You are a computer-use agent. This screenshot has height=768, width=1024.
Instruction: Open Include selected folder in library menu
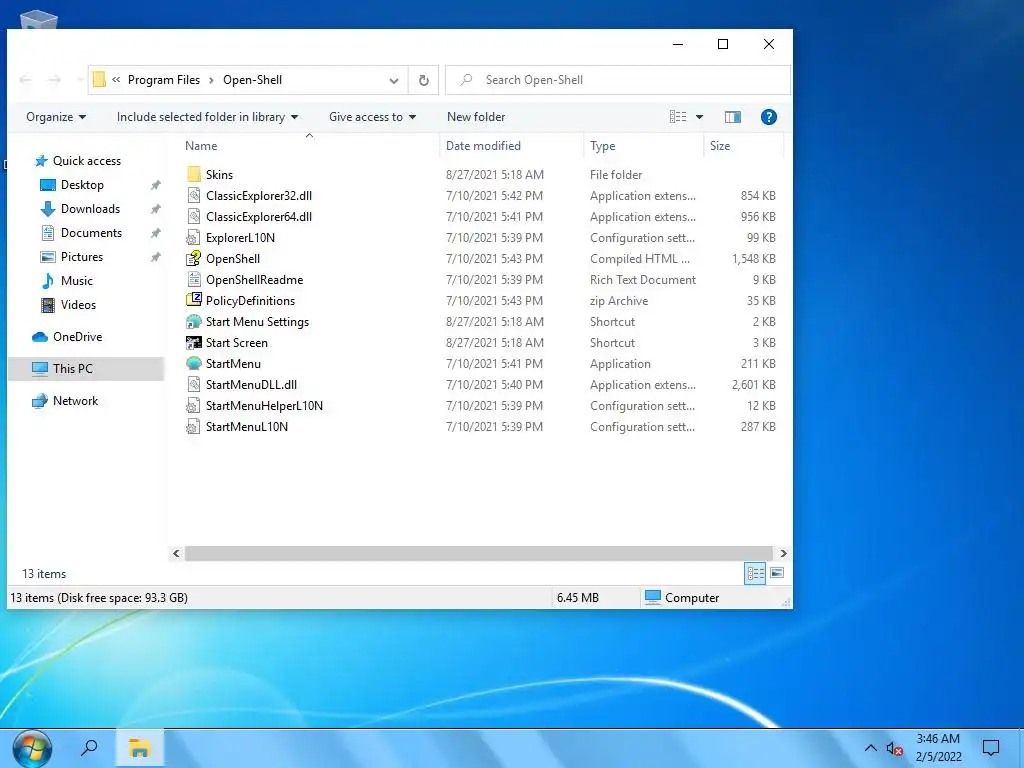207,117
